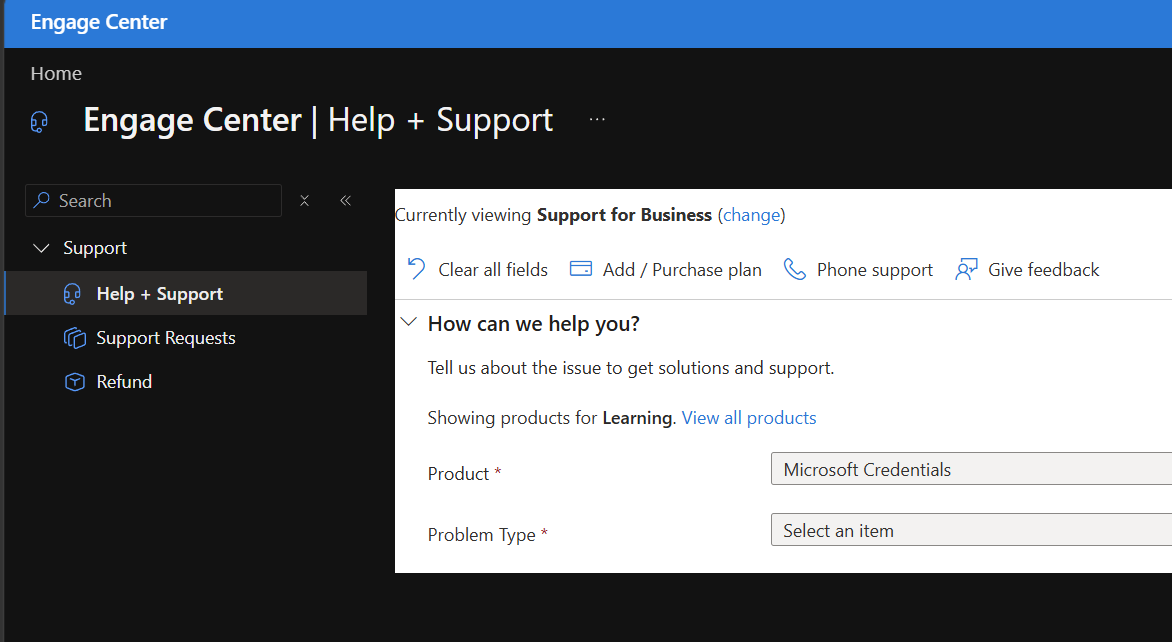Click the change link for Support for Business
Image resolution: width=1172 pixels, height=642 pixels.
pos(751,215)
